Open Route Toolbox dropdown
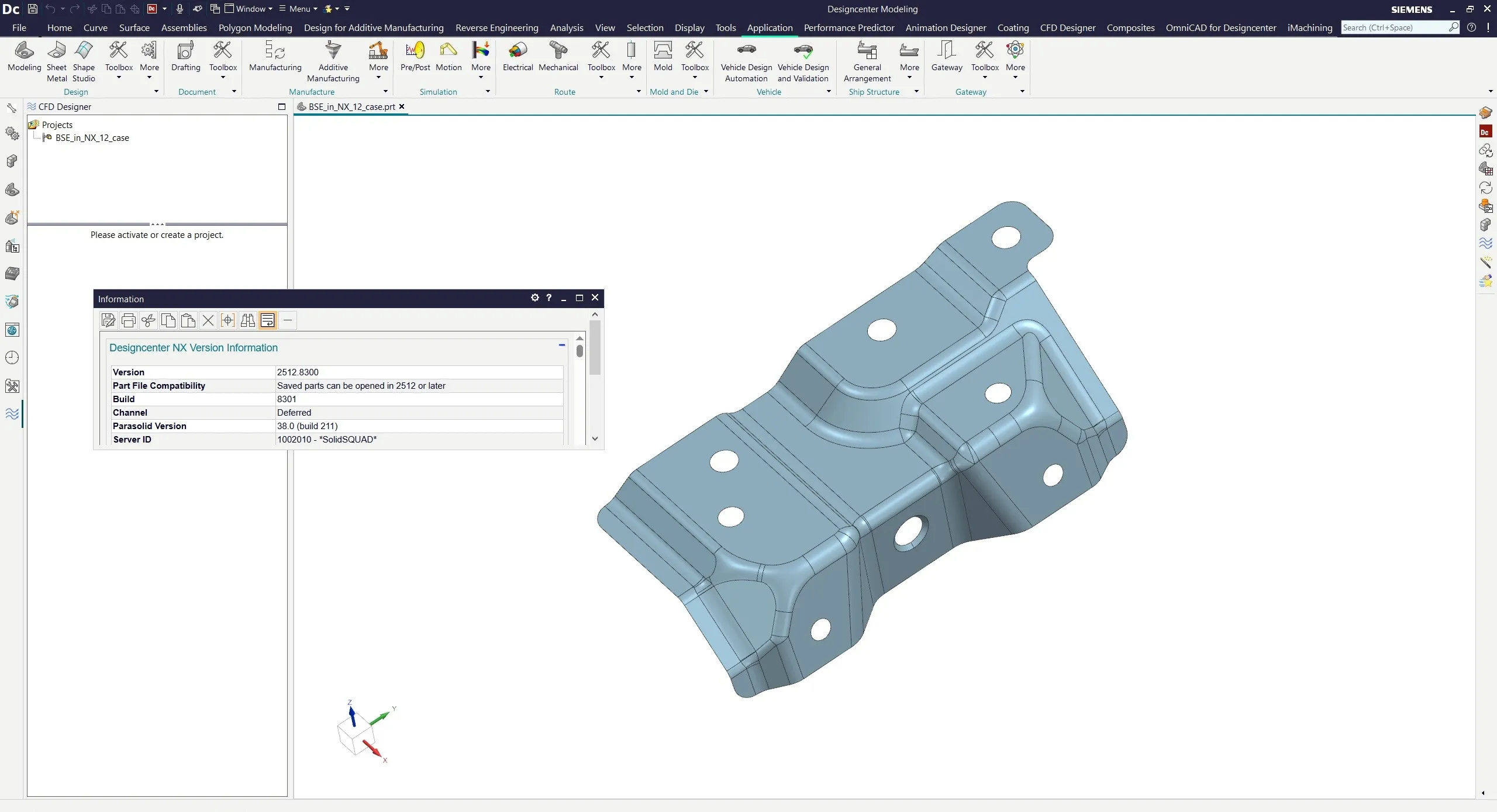1497x812 pixels. click(601, 61)
